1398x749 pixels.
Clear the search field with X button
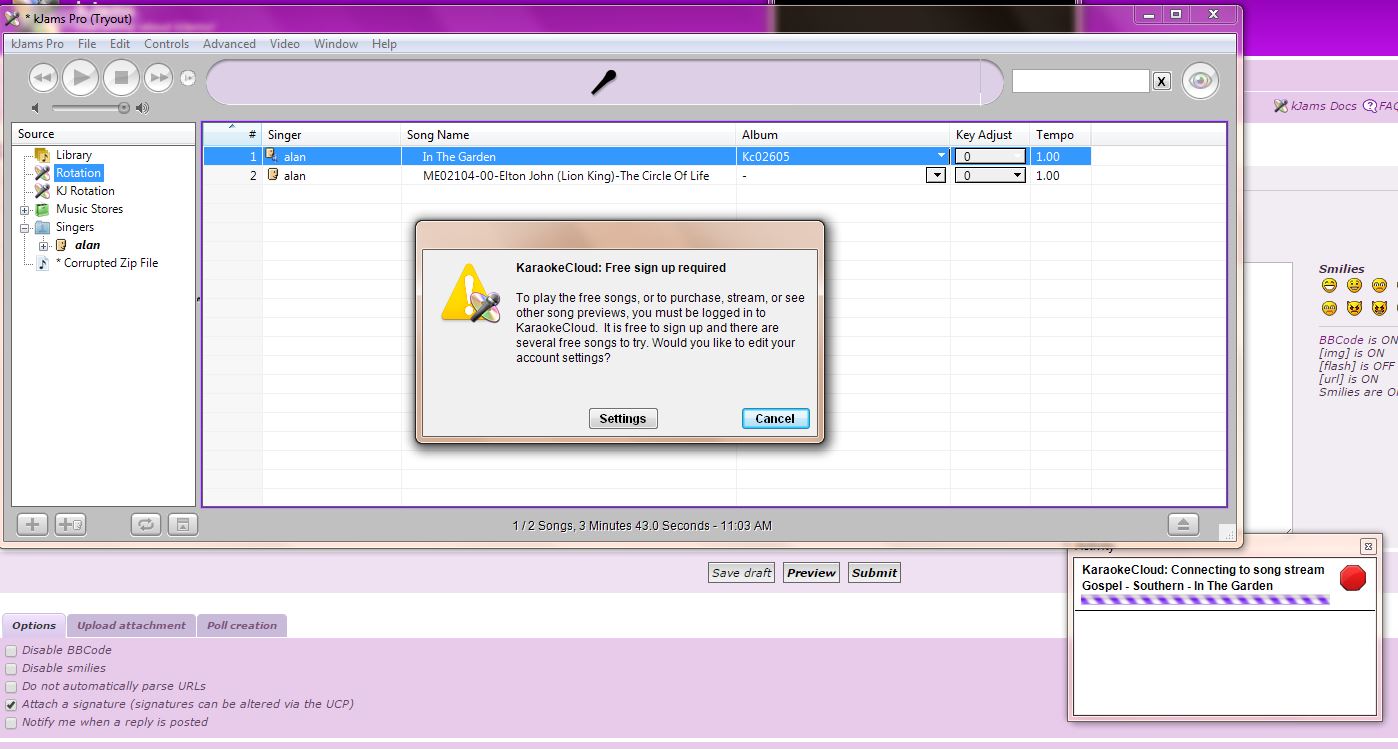click(1161, 82)
